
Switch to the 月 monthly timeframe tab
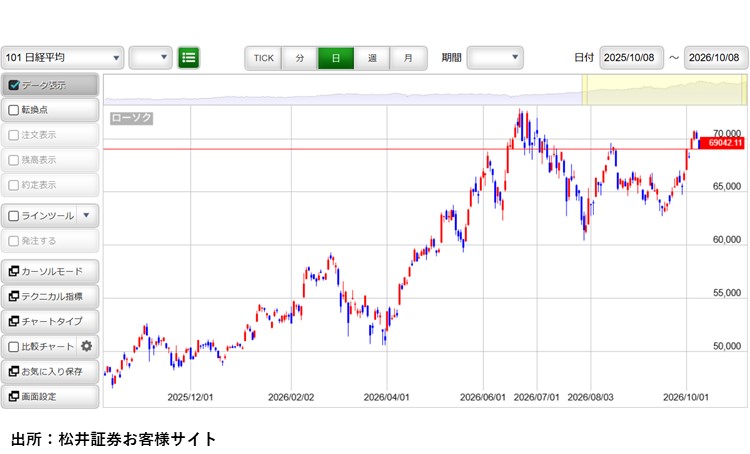[x=408, y=58]
